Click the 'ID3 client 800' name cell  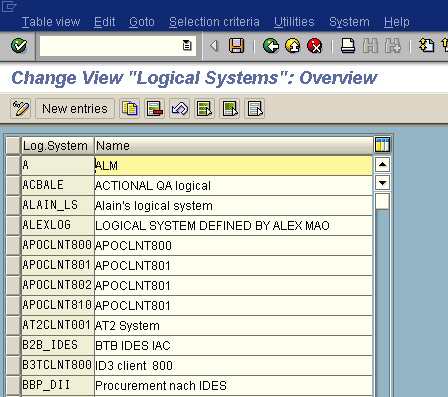(233, 365)
